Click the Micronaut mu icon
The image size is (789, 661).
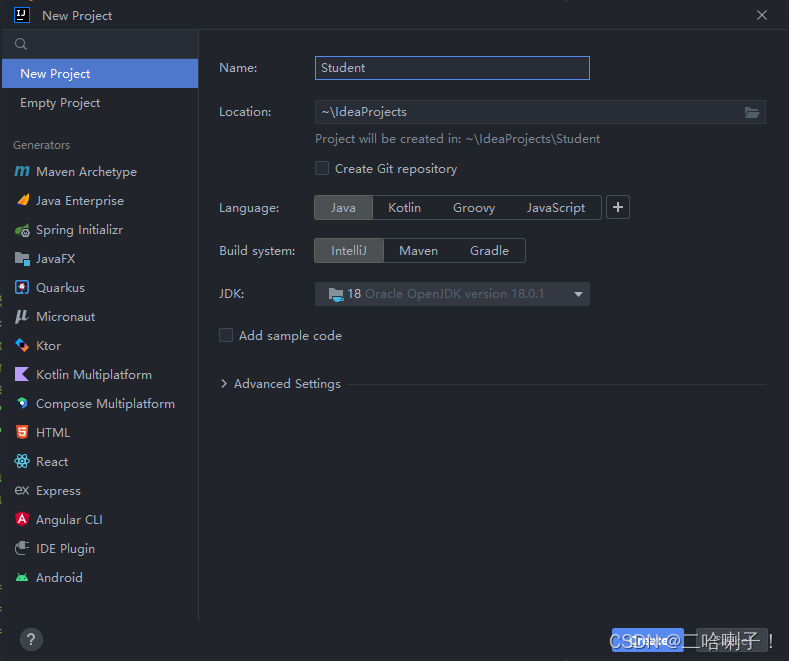pyautogui.click(x=22, y=316)
